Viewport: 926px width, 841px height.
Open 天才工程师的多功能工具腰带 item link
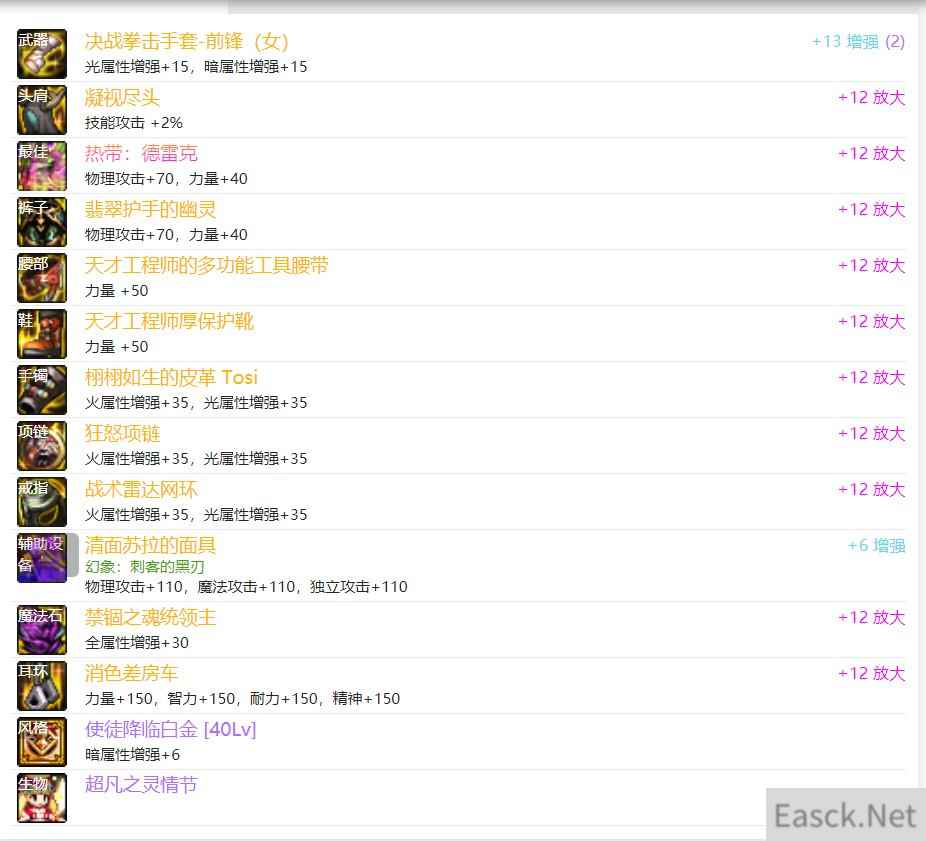click(x=206, y=266)
